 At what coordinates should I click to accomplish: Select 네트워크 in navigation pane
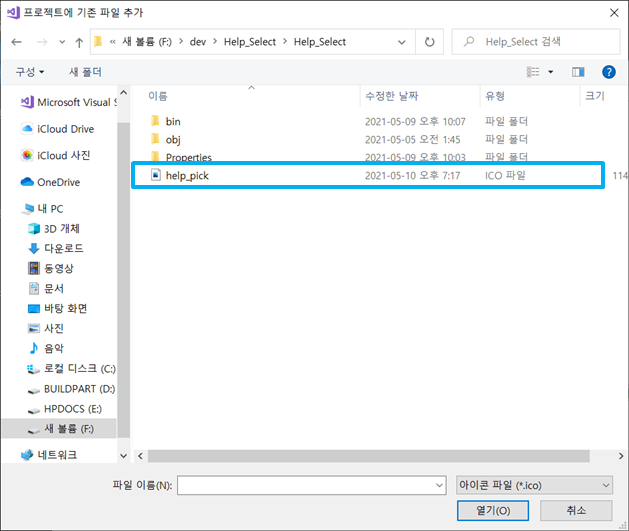[x=49, y=455]
